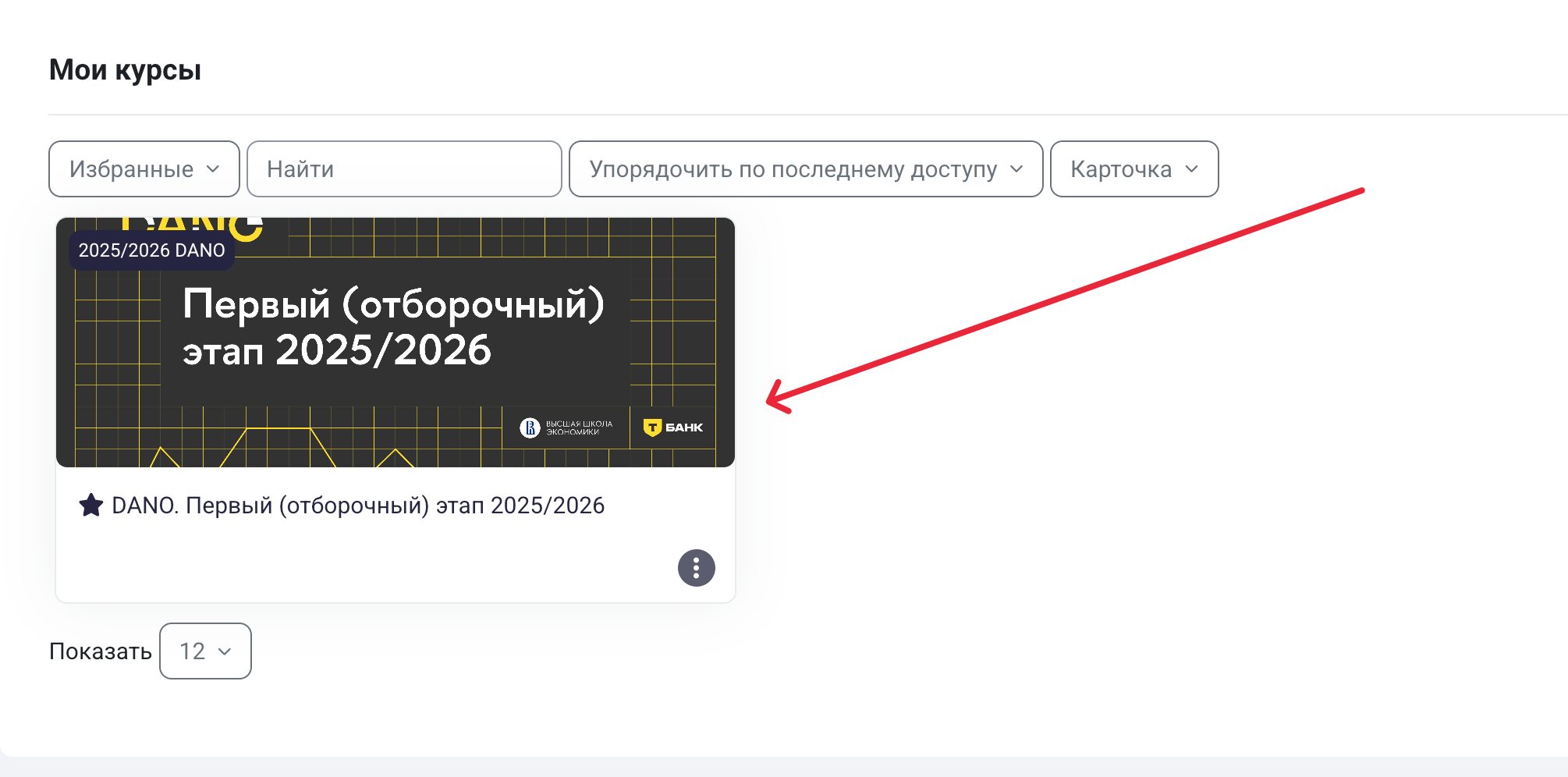Focus the Найти search field
This screenshot has width=1568, height=777.
[x=404, y=169]
